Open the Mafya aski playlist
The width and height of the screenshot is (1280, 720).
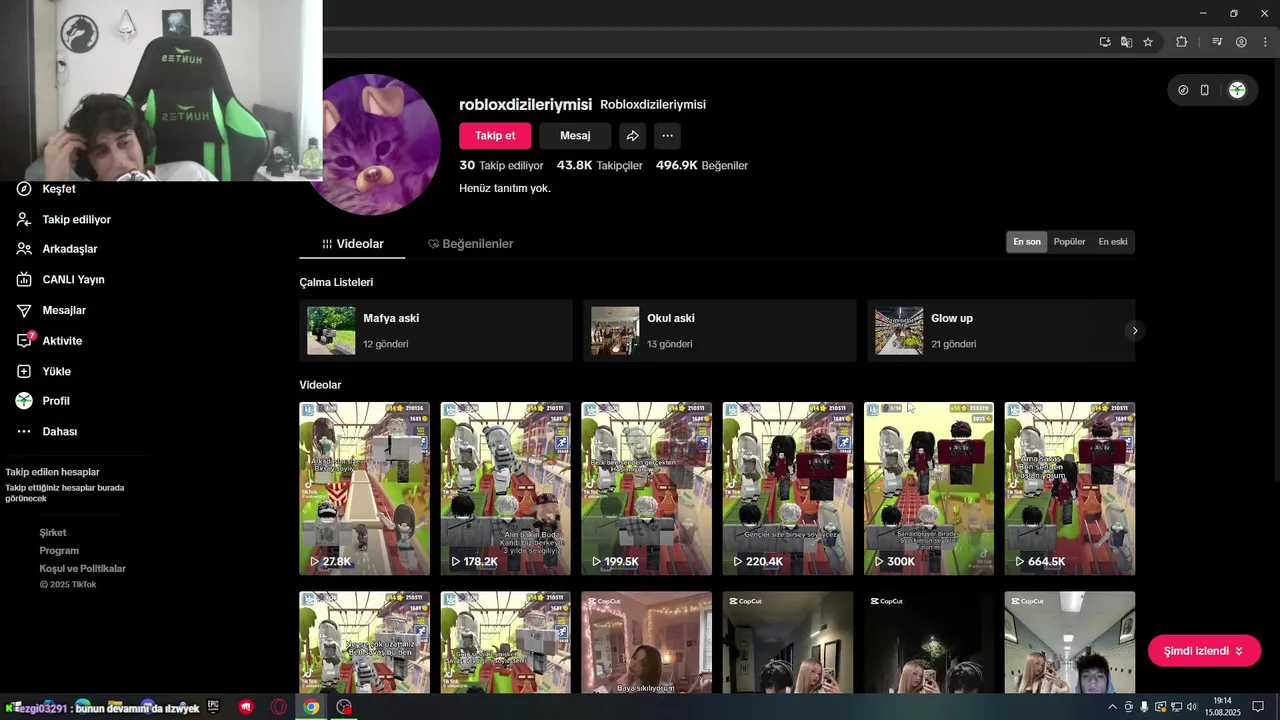click(436, 330)
